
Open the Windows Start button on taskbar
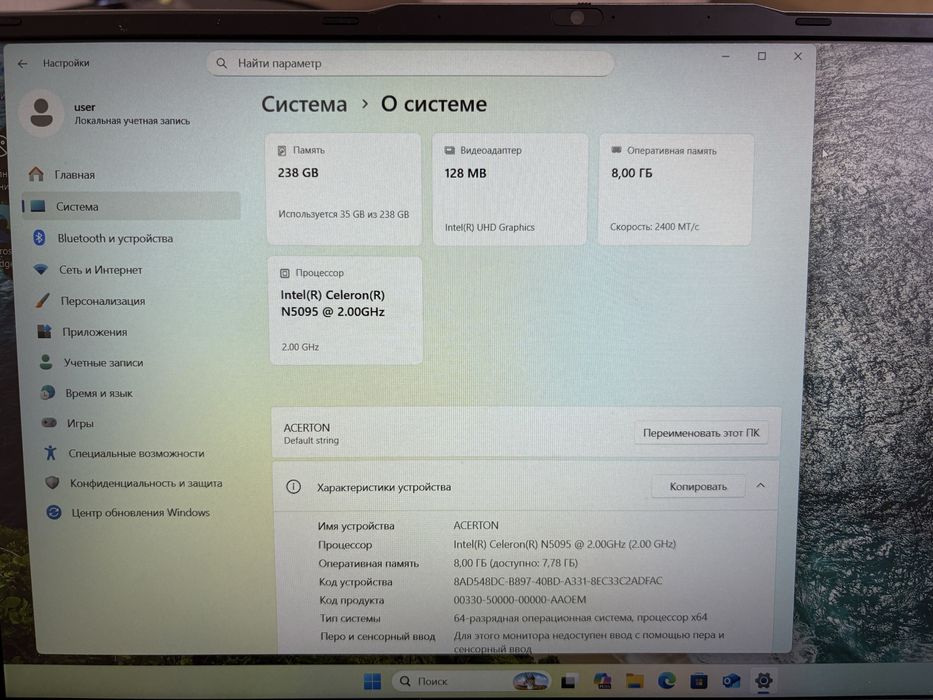372,681
